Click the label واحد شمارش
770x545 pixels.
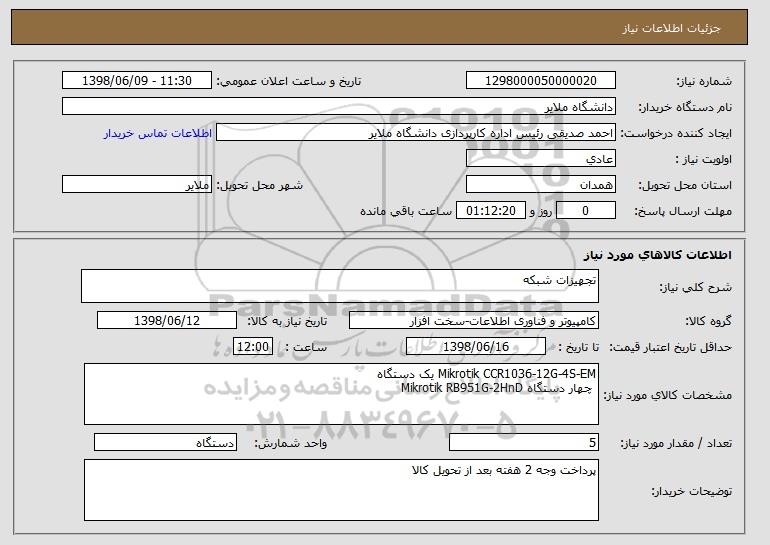click(290, 443)
